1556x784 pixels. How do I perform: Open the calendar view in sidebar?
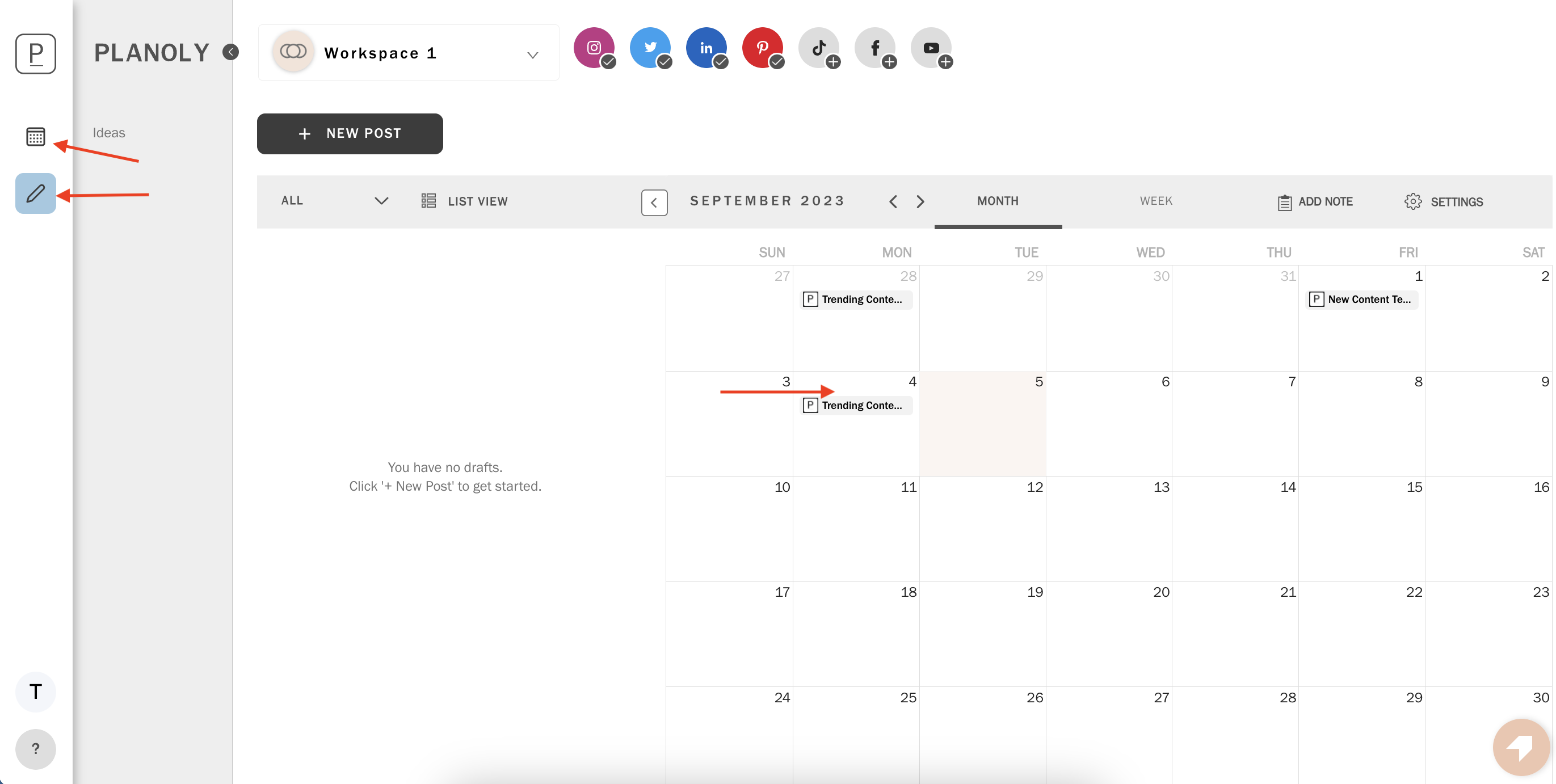36,137
